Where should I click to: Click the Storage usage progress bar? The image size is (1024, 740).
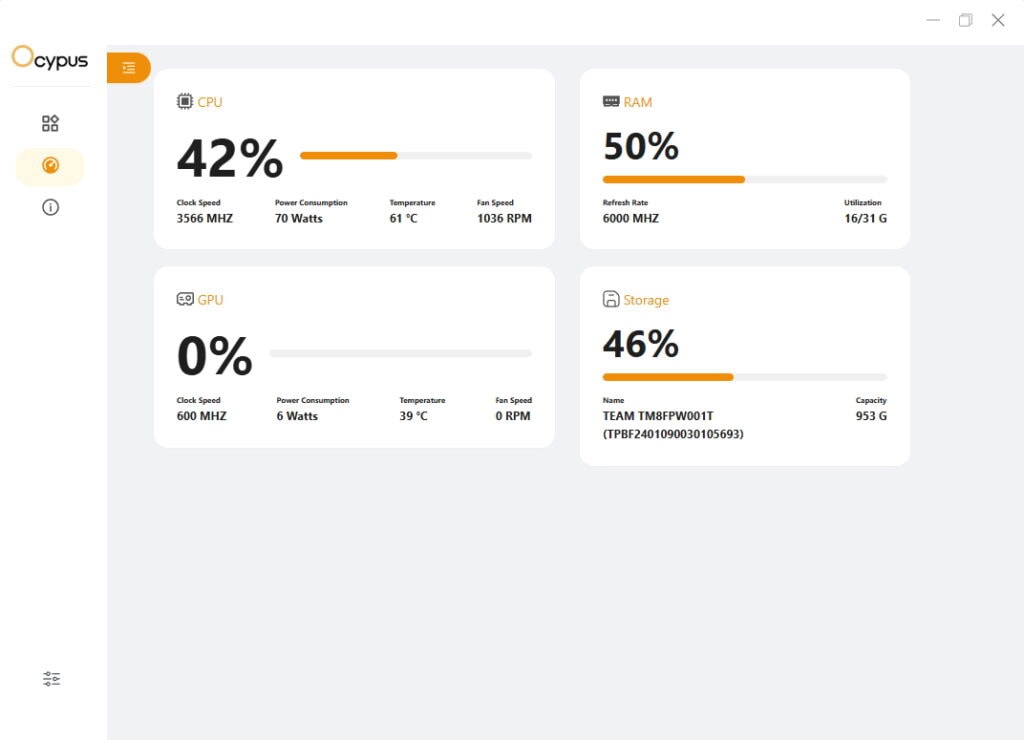(744, 377)
